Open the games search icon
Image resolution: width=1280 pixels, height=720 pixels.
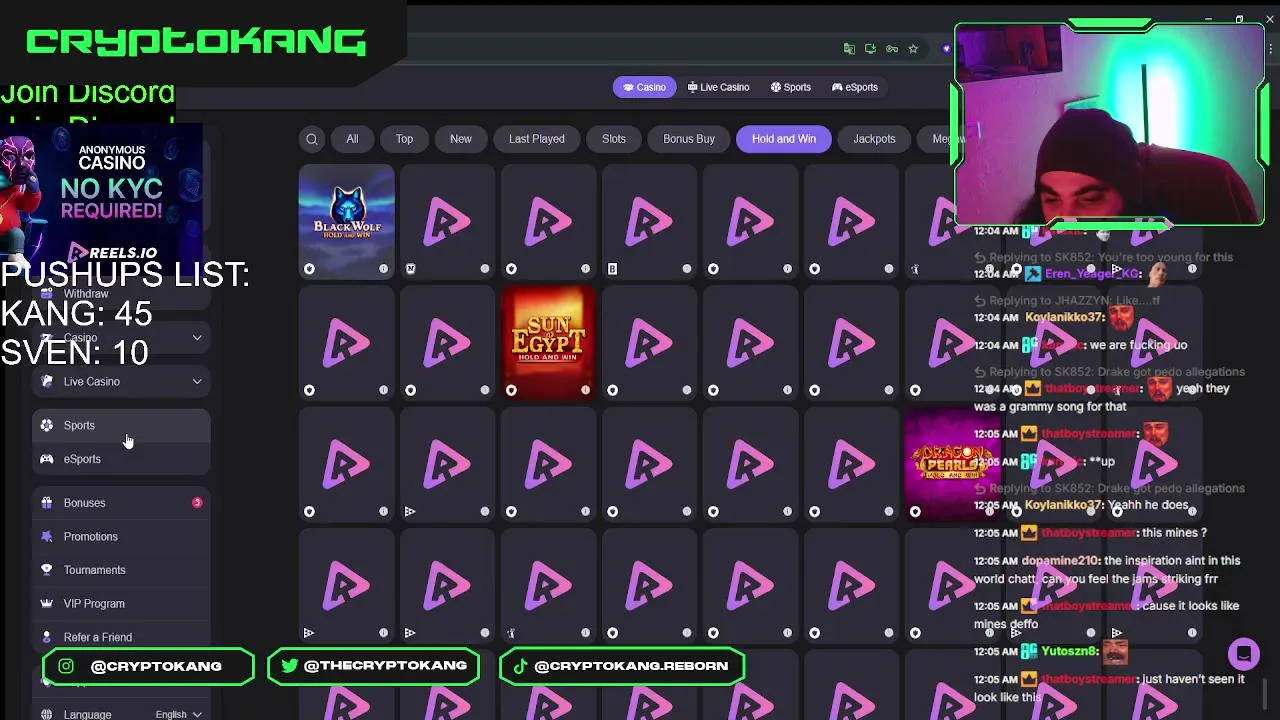click(x=312, y=139)
